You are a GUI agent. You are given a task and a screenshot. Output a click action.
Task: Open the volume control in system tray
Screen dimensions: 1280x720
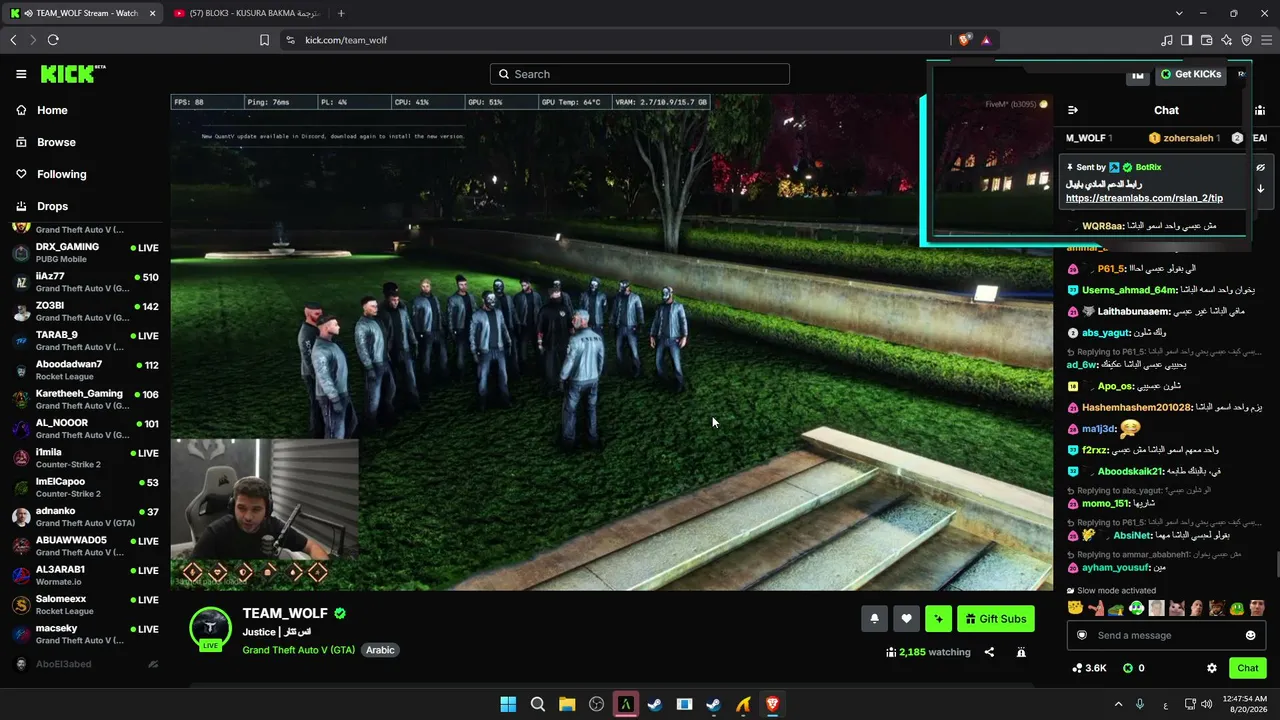[1206, 704]
